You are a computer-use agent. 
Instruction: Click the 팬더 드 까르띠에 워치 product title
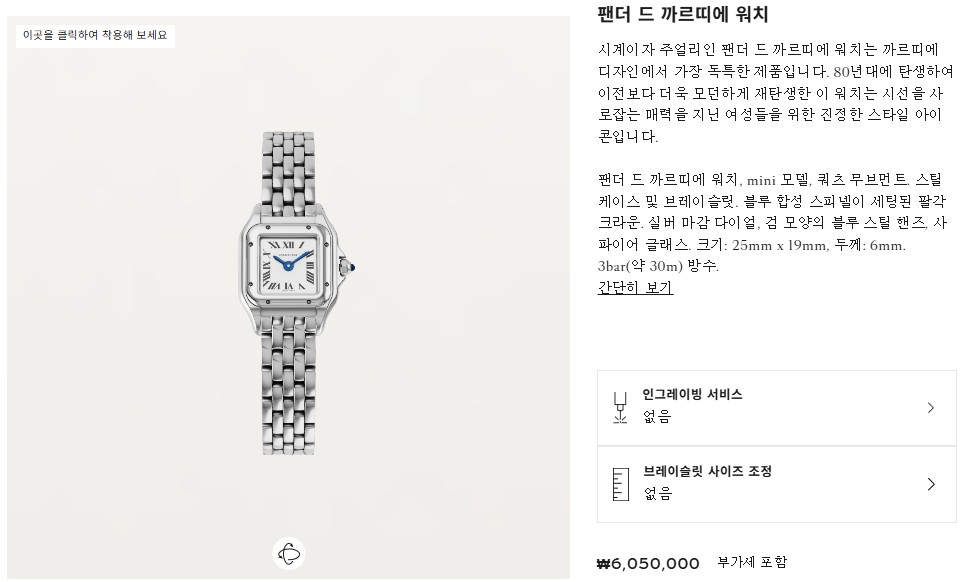tap(683, 15)
